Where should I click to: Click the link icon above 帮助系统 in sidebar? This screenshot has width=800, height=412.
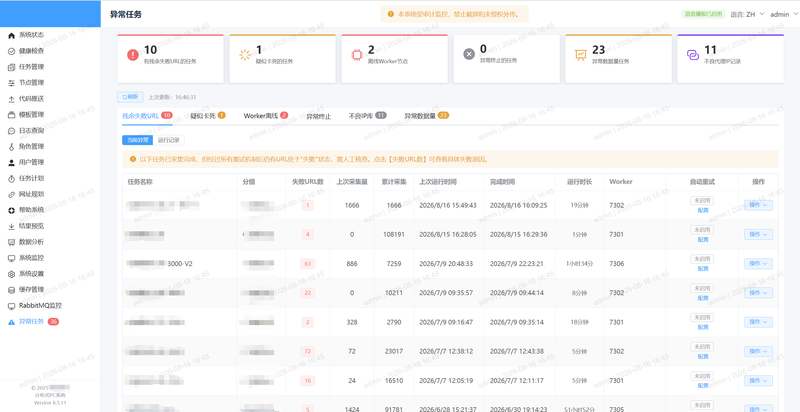(11, 194)
